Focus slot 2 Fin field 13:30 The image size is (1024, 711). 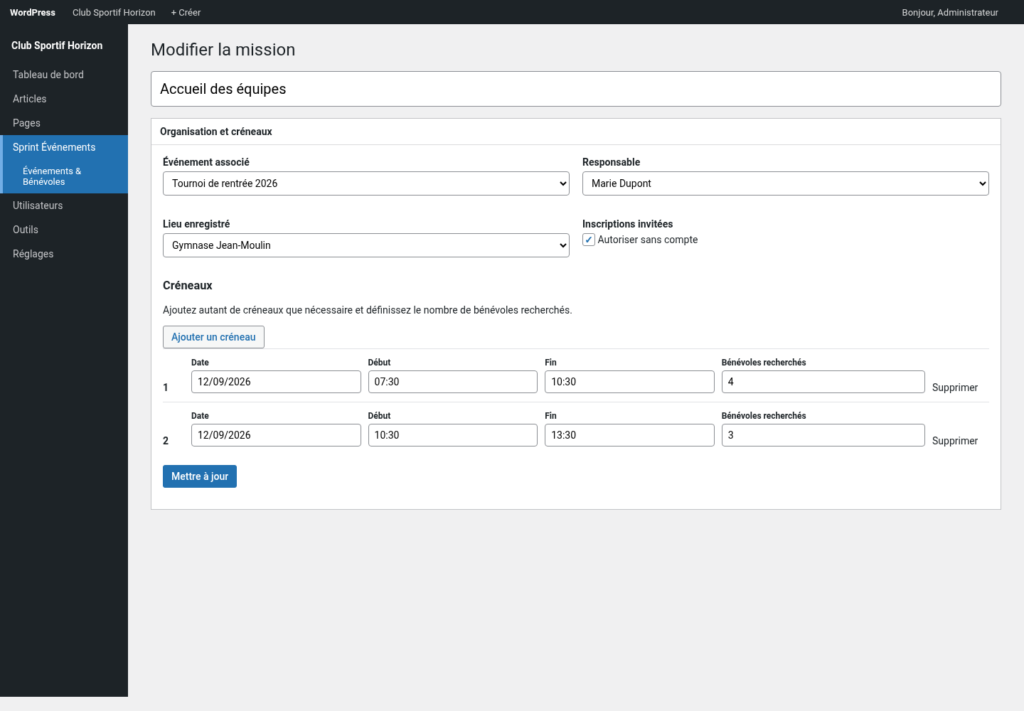(630, 435)
